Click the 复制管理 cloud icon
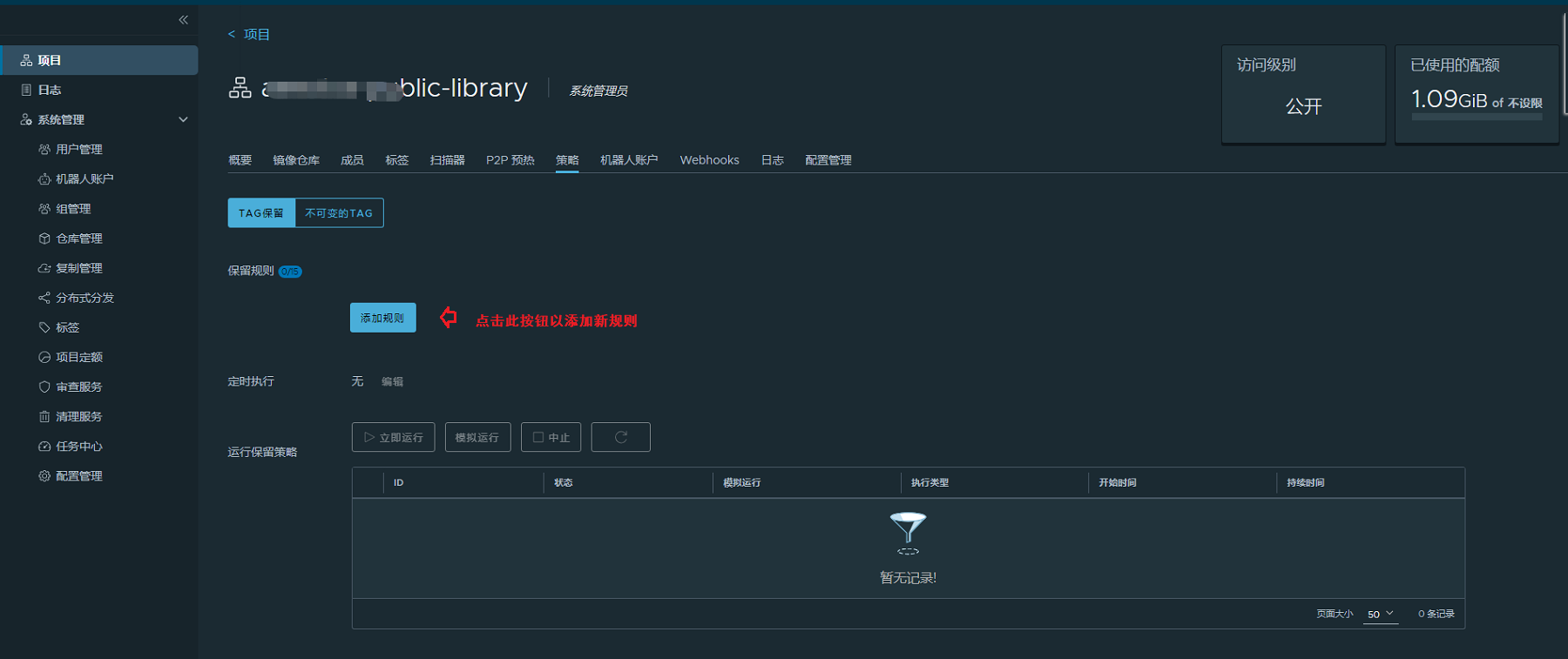 point(44,268)
